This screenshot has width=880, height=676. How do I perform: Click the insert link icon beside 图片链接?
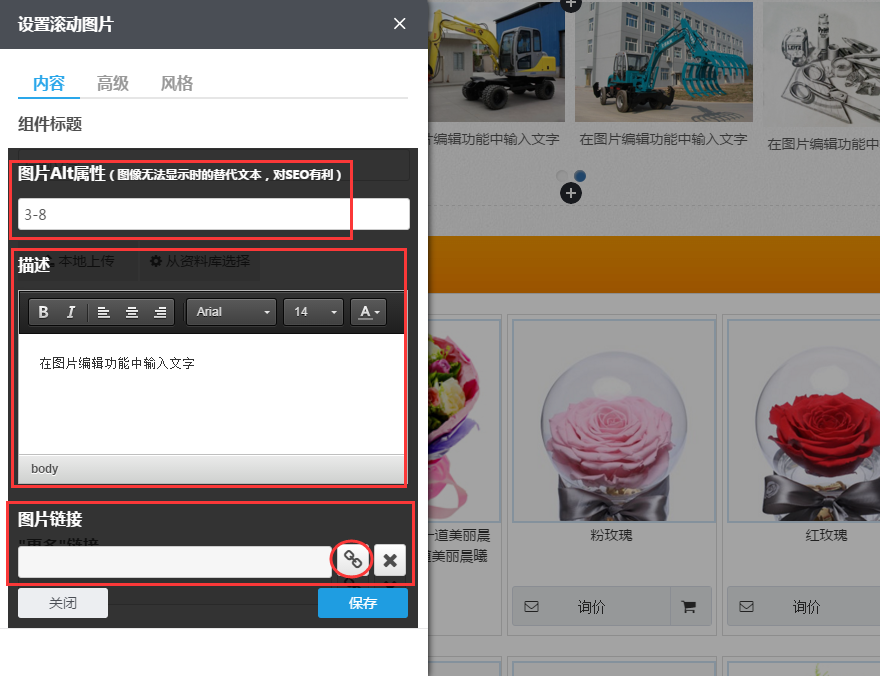352,560
